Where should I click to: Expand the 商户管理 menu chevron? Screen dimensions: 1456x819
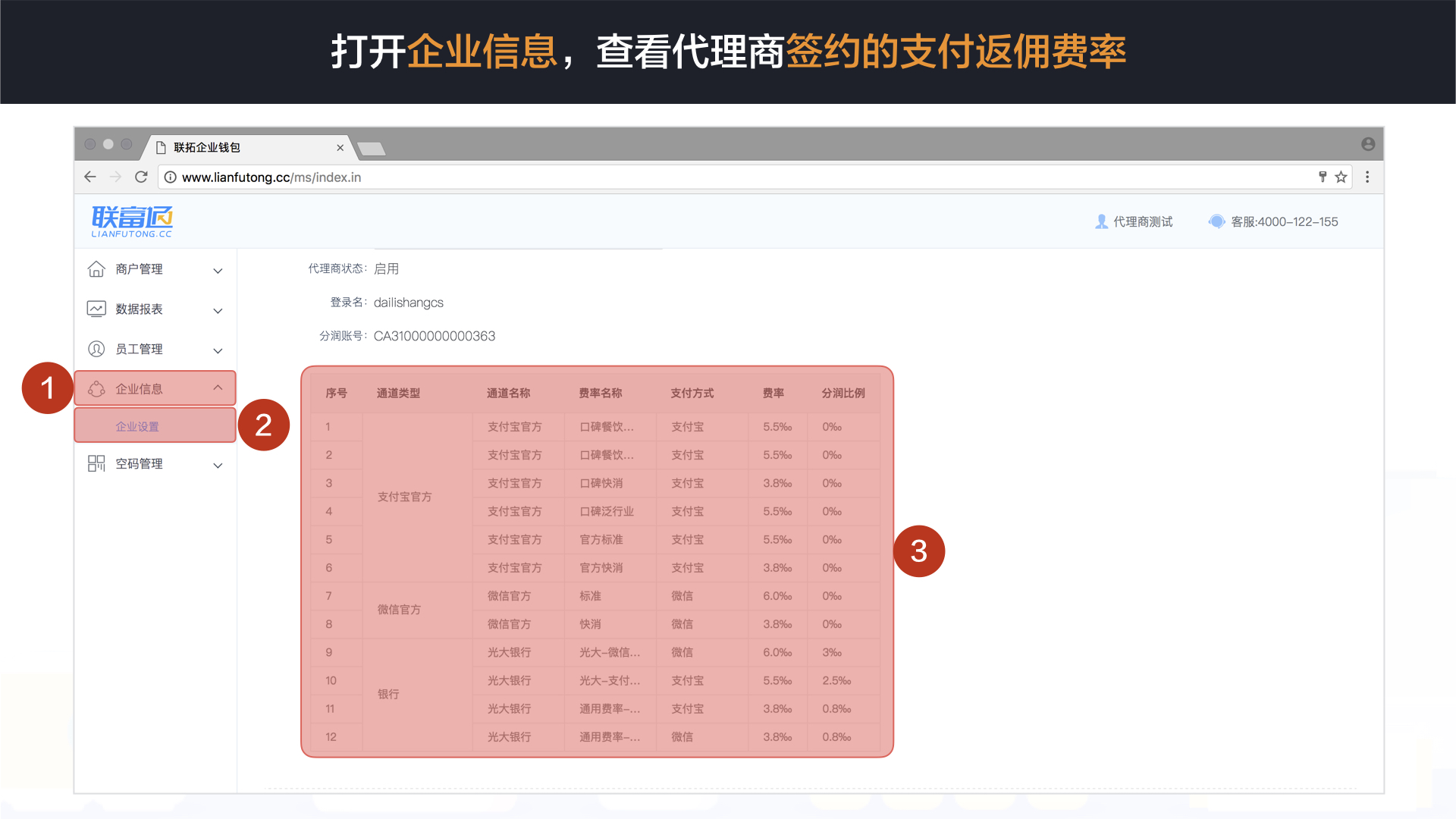tap(218, 271)
